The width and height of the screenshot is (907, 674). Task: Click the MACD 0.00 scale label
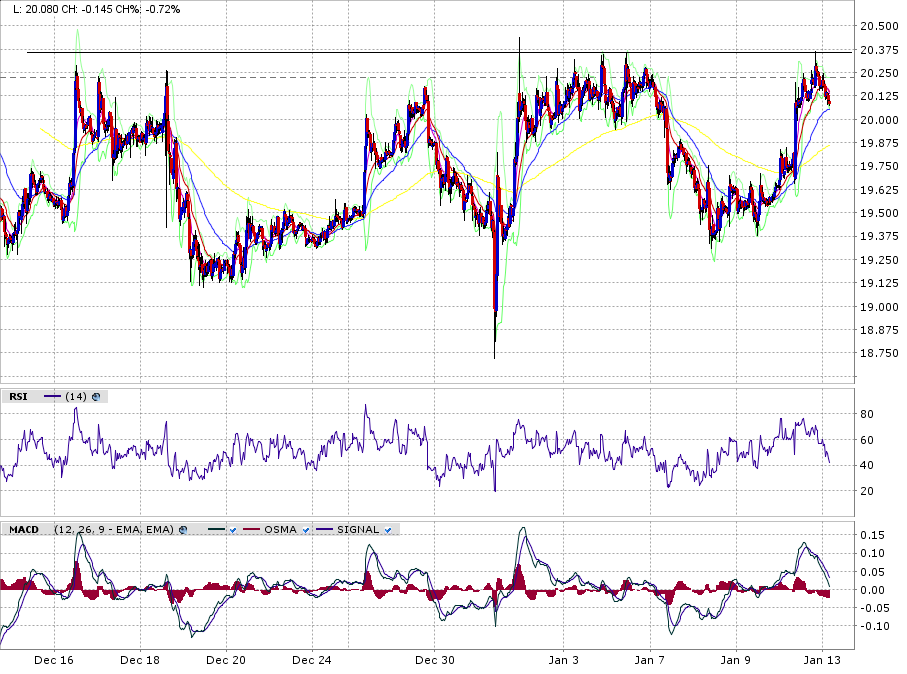tap(872, 590)
